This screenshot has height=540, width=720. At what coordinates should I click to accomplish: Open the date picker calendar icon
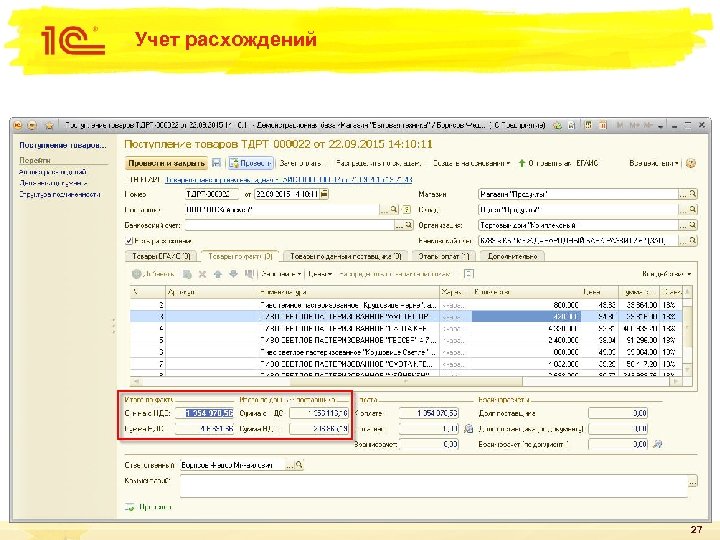tap(324, 194)
